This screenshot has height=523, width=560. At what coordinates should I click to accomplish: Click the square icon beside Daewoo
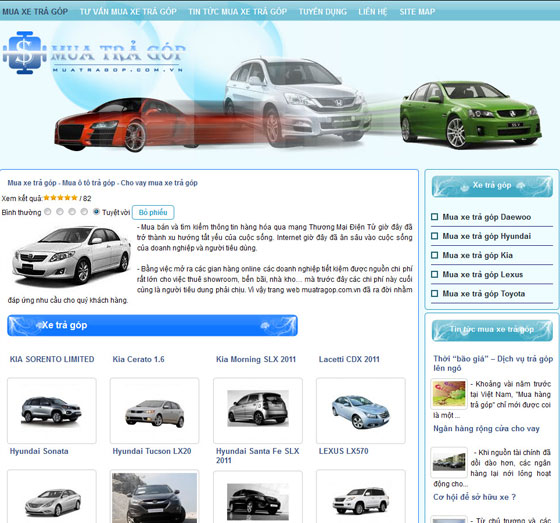click(435, 217)
